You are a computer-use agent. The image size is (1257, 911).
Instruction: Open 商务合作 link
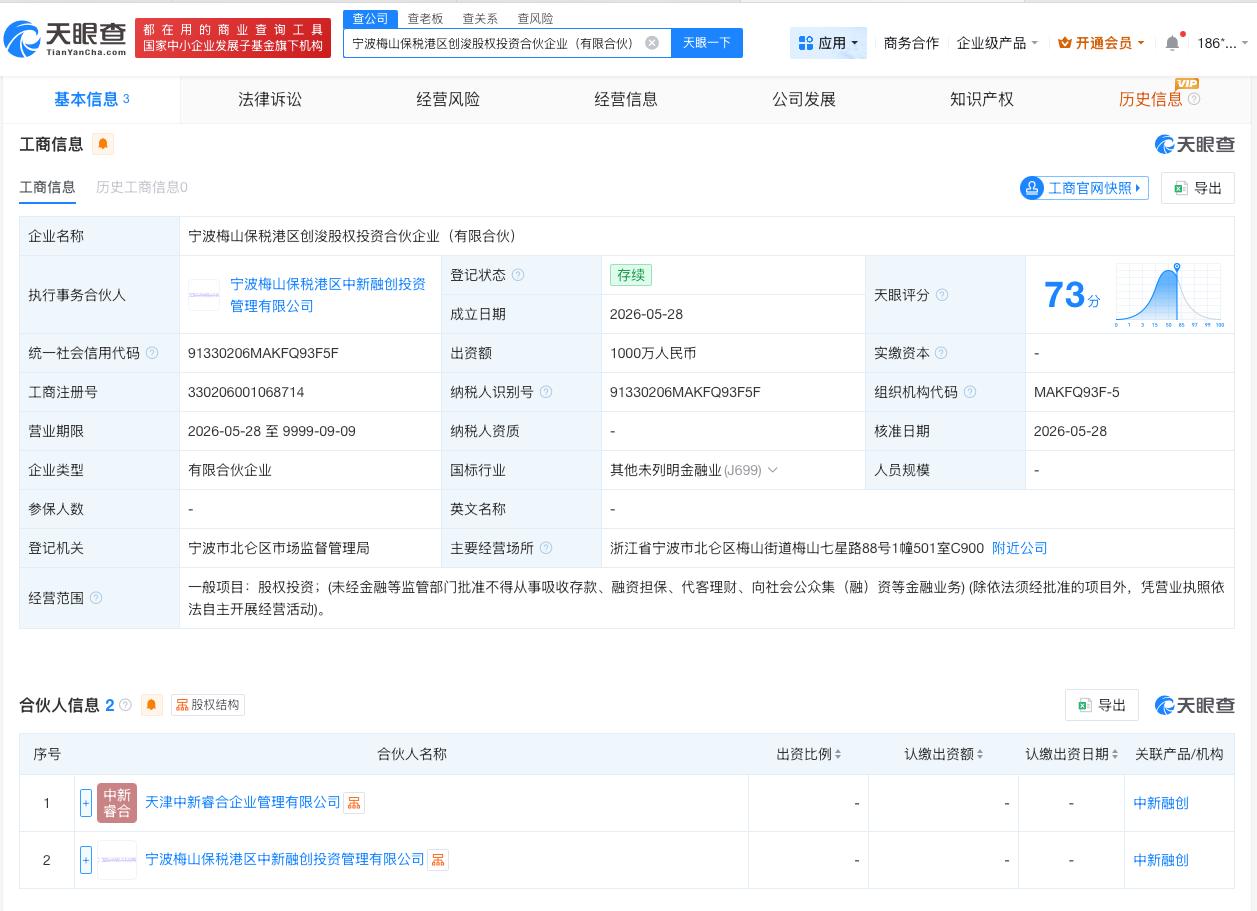tap(911, 43)
